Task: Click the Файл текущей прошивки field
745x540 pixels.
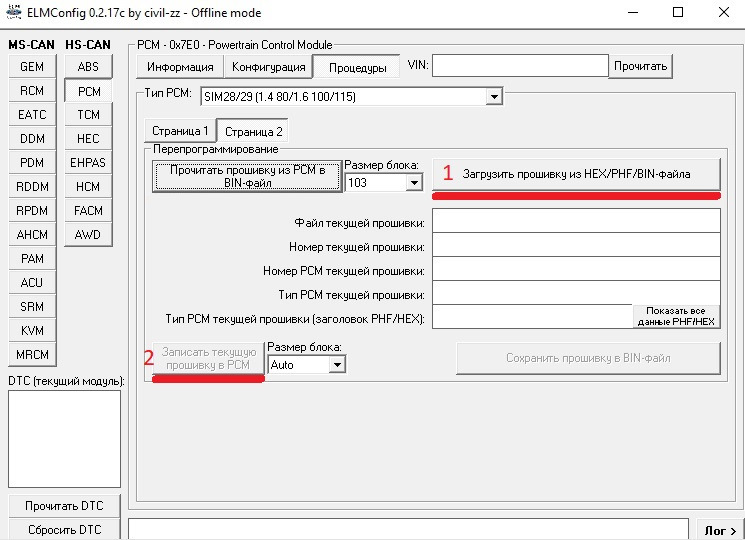Action: coord(576,221)
